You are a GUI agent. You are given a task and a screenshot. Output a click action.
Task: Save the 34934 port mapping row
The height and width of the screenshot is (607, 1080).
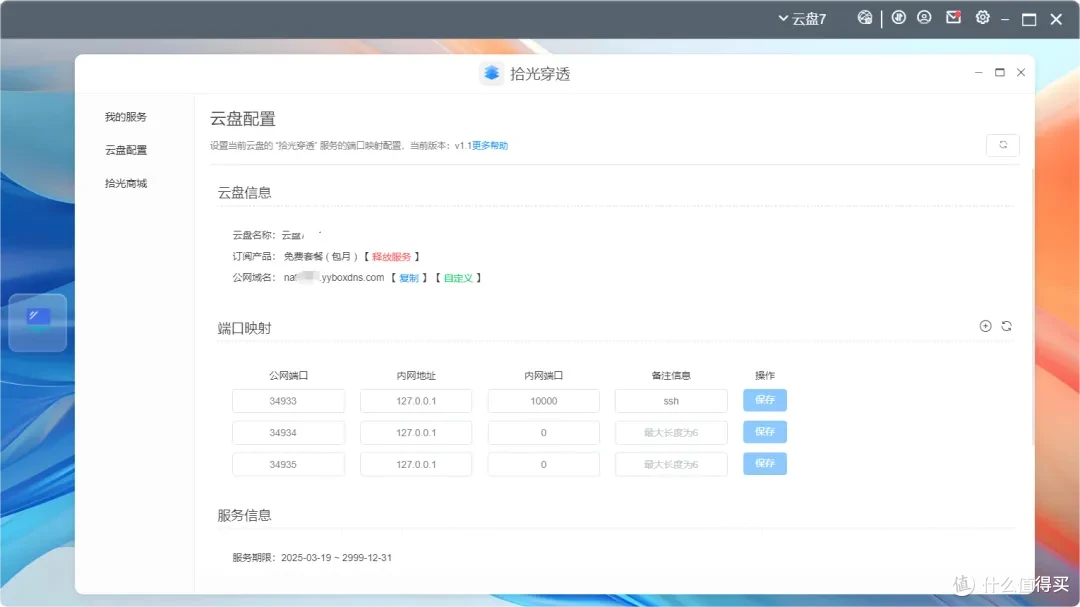765,432
